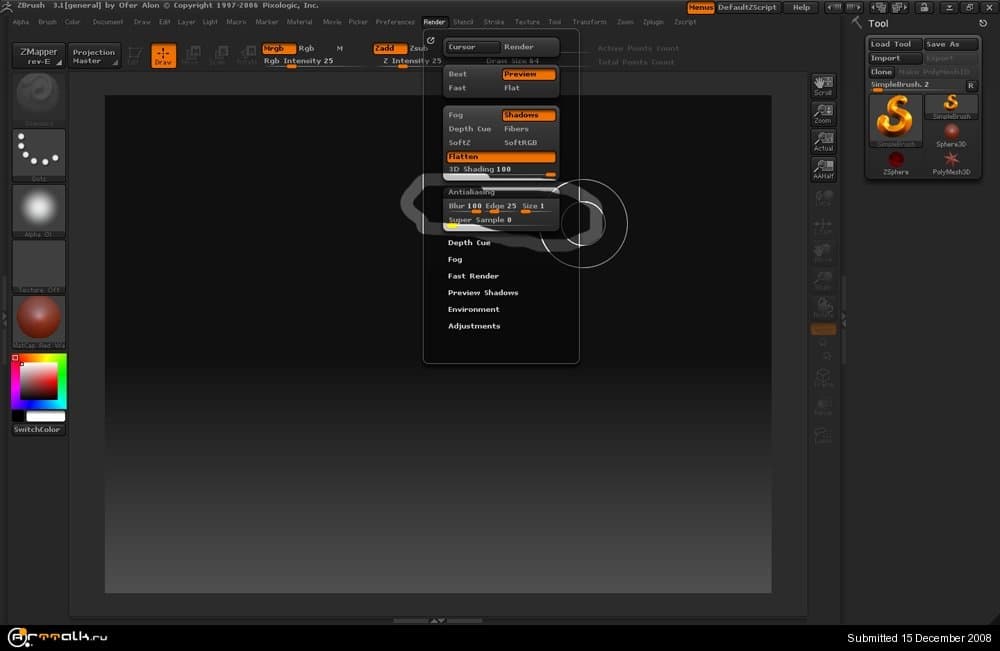The width and height of the screenshot is (1000, 651).
Task: Select the Sphere3D tool
Action: 951,132
